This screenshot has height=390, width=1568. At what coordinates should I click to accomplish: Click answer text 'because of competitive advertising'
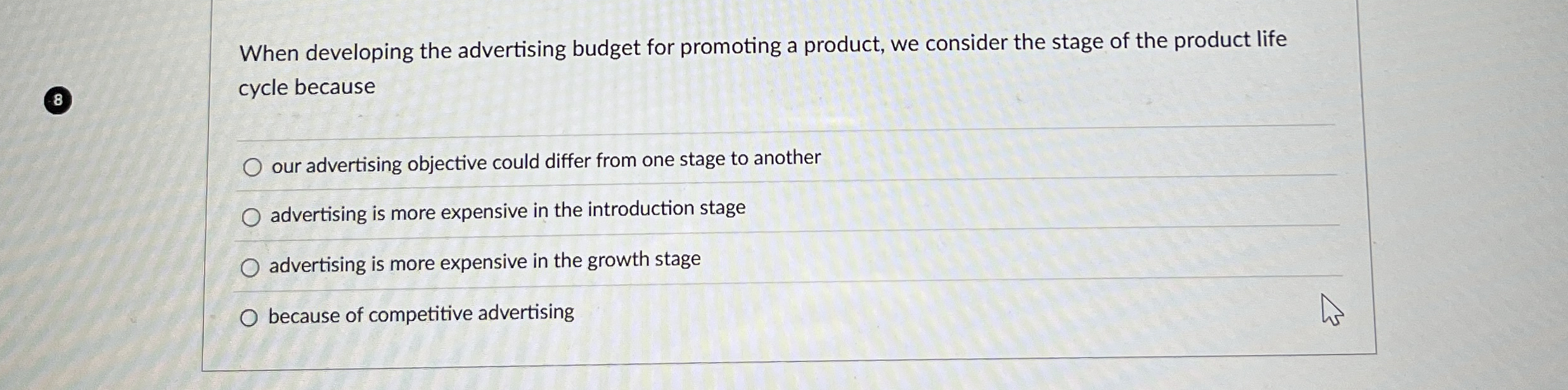click(x=421, y=313)
